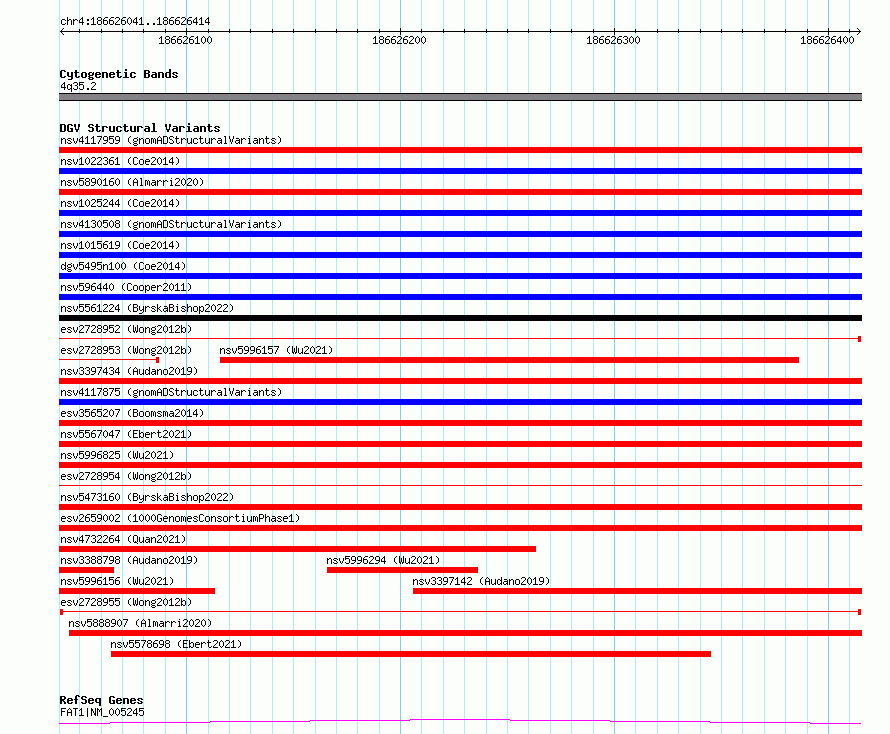Select nsv4117875 (gnomADStructuralVariants) label
The height and width of the screenshot is (734, 890).
tap(171, 392)
